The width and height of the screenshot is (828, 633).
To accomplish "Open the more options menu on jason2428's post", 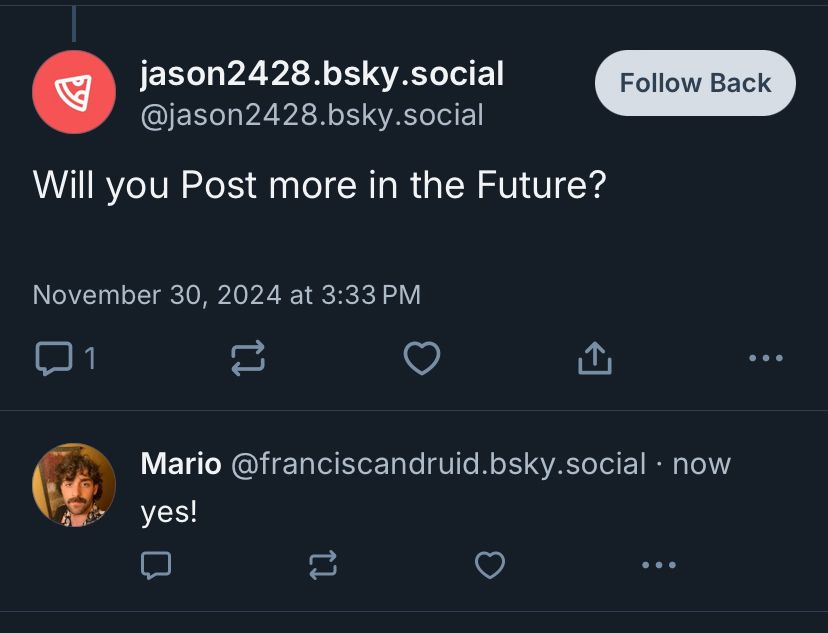I will (766, 358).
